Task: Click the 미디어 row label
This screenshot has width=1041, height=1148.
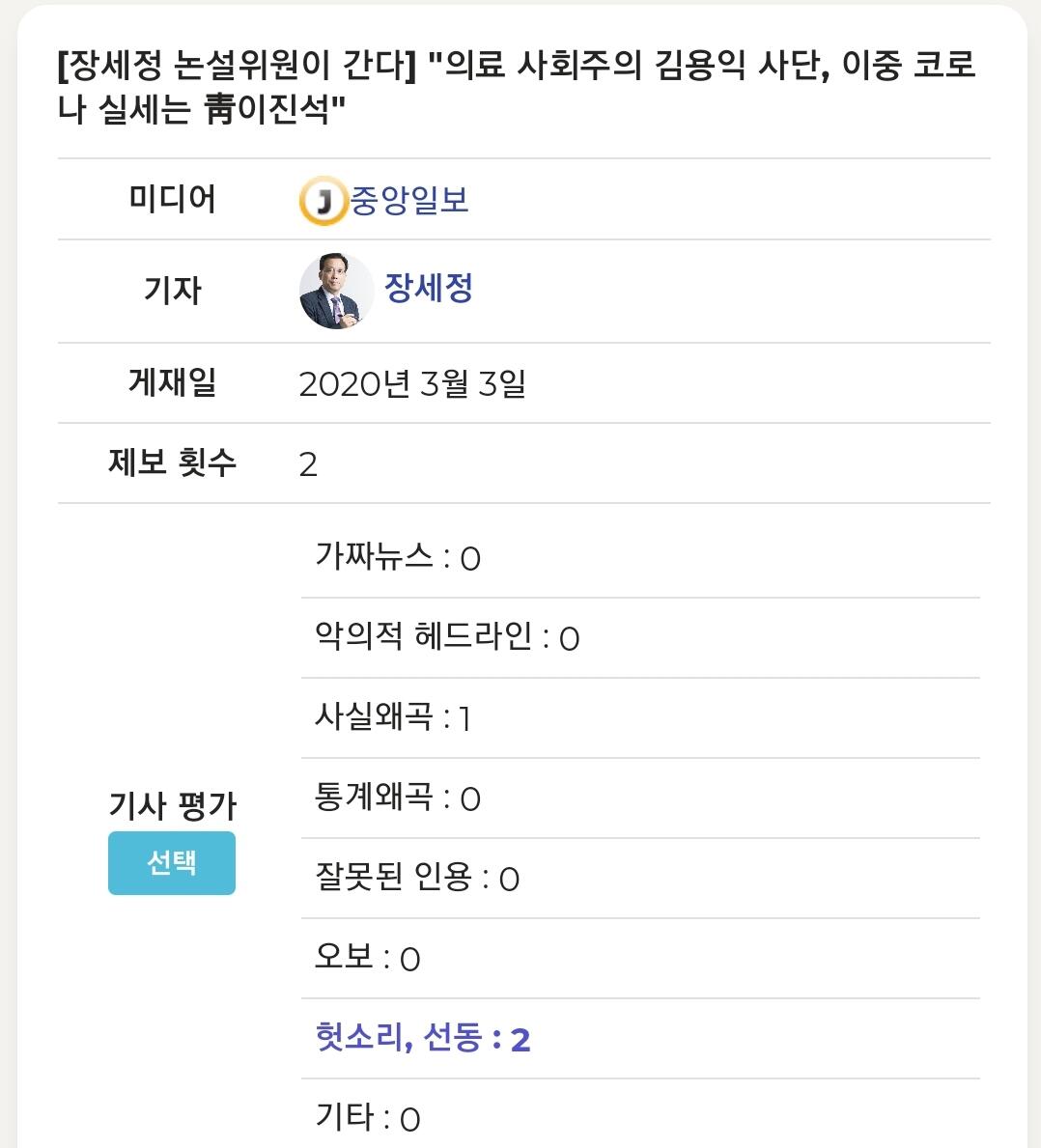Action: pyautogui.click(x=172, y=199)
